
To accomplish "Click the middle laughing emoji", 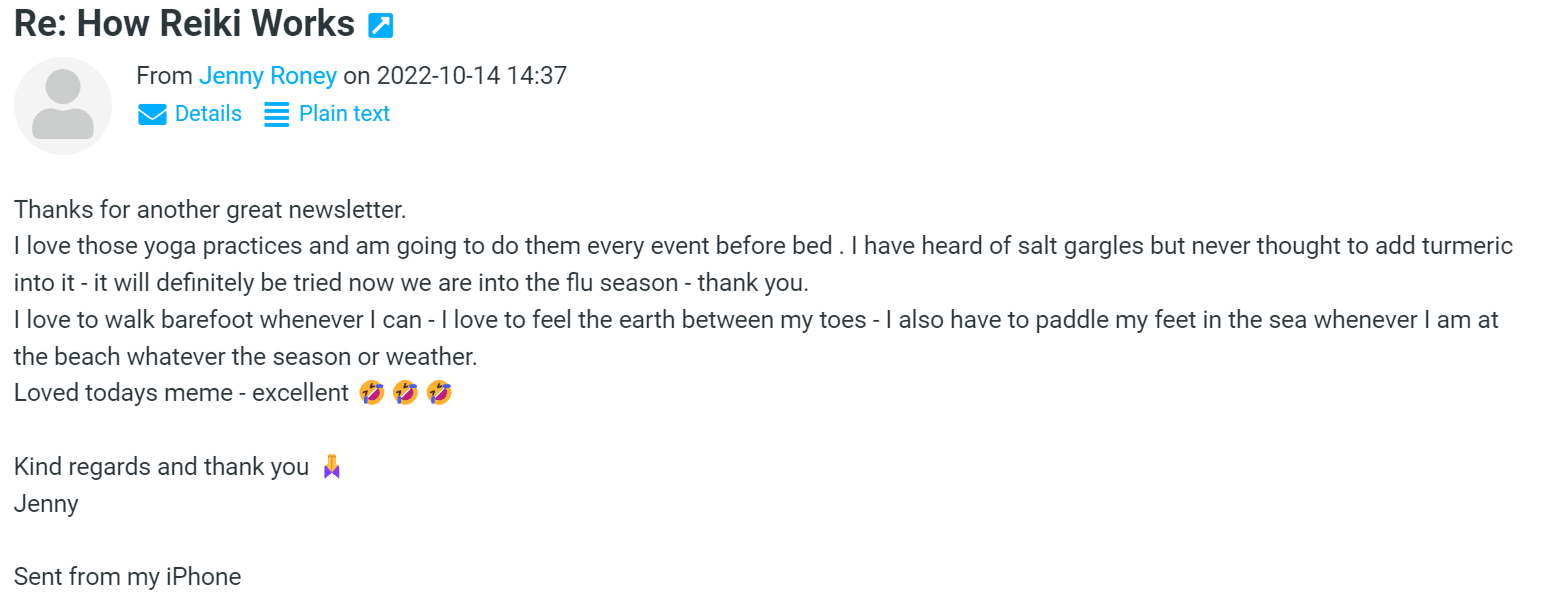I will [x=405, y=393].
